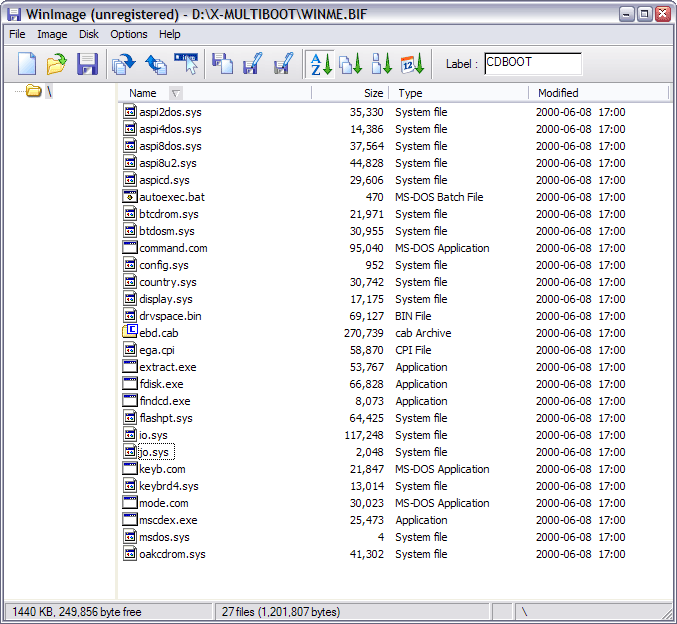Select root folder in the tree pane
The image size is (677, 624).
coord(39,91)
